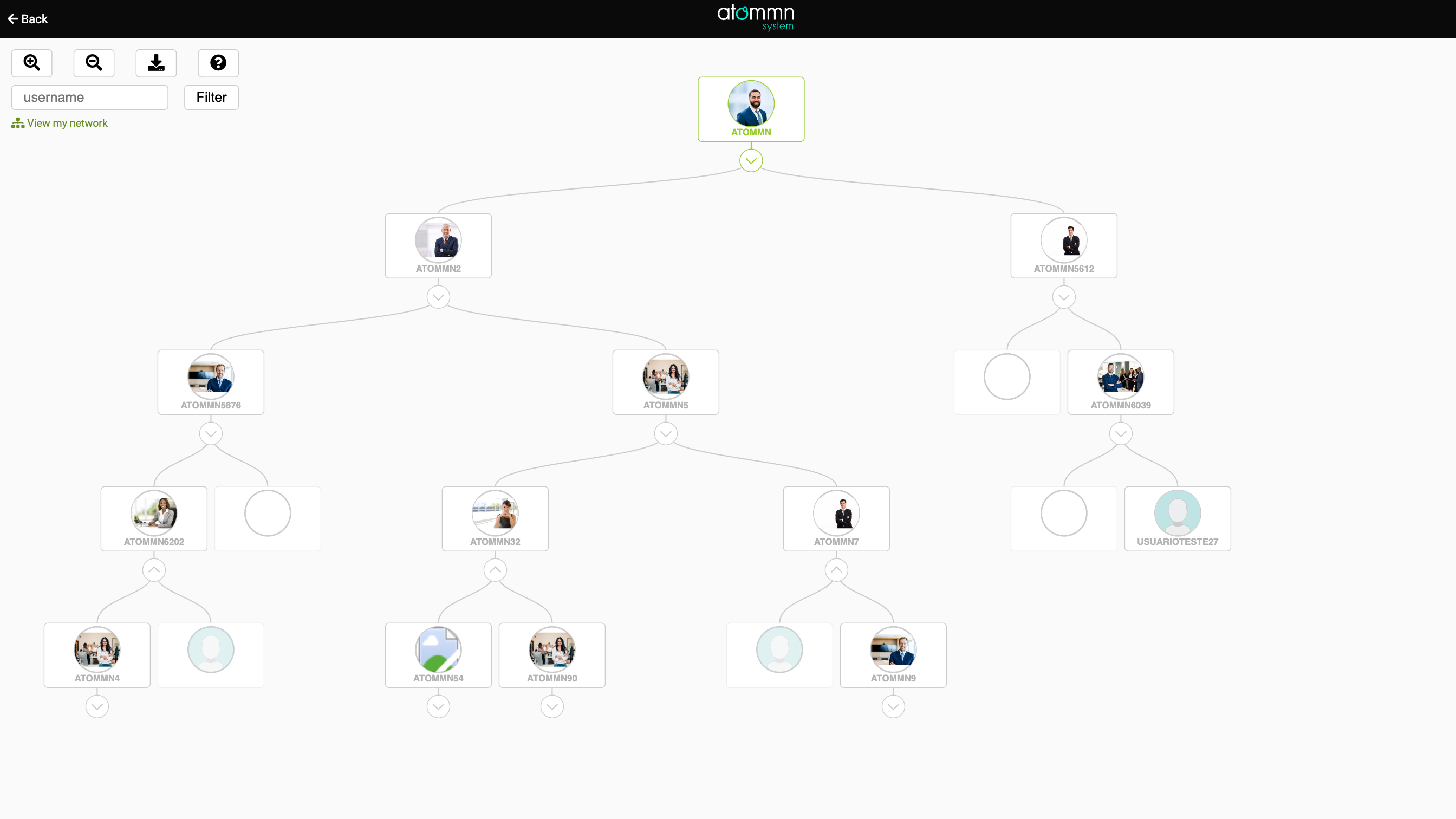1456x819 pixels.
Task: Select ATOMMN7 node in network tree
Action: click(x=837, y=514)
